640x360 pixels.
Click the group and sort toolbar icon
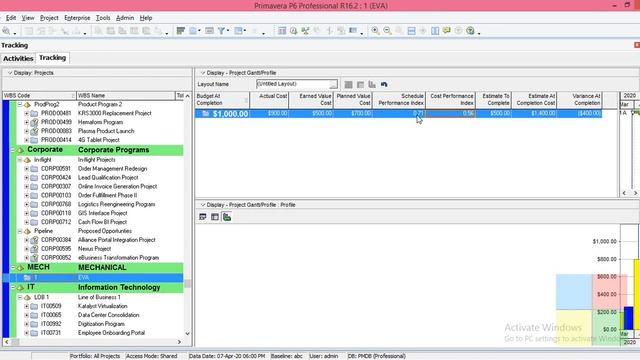pyautogui.click(x=238, y=31)
